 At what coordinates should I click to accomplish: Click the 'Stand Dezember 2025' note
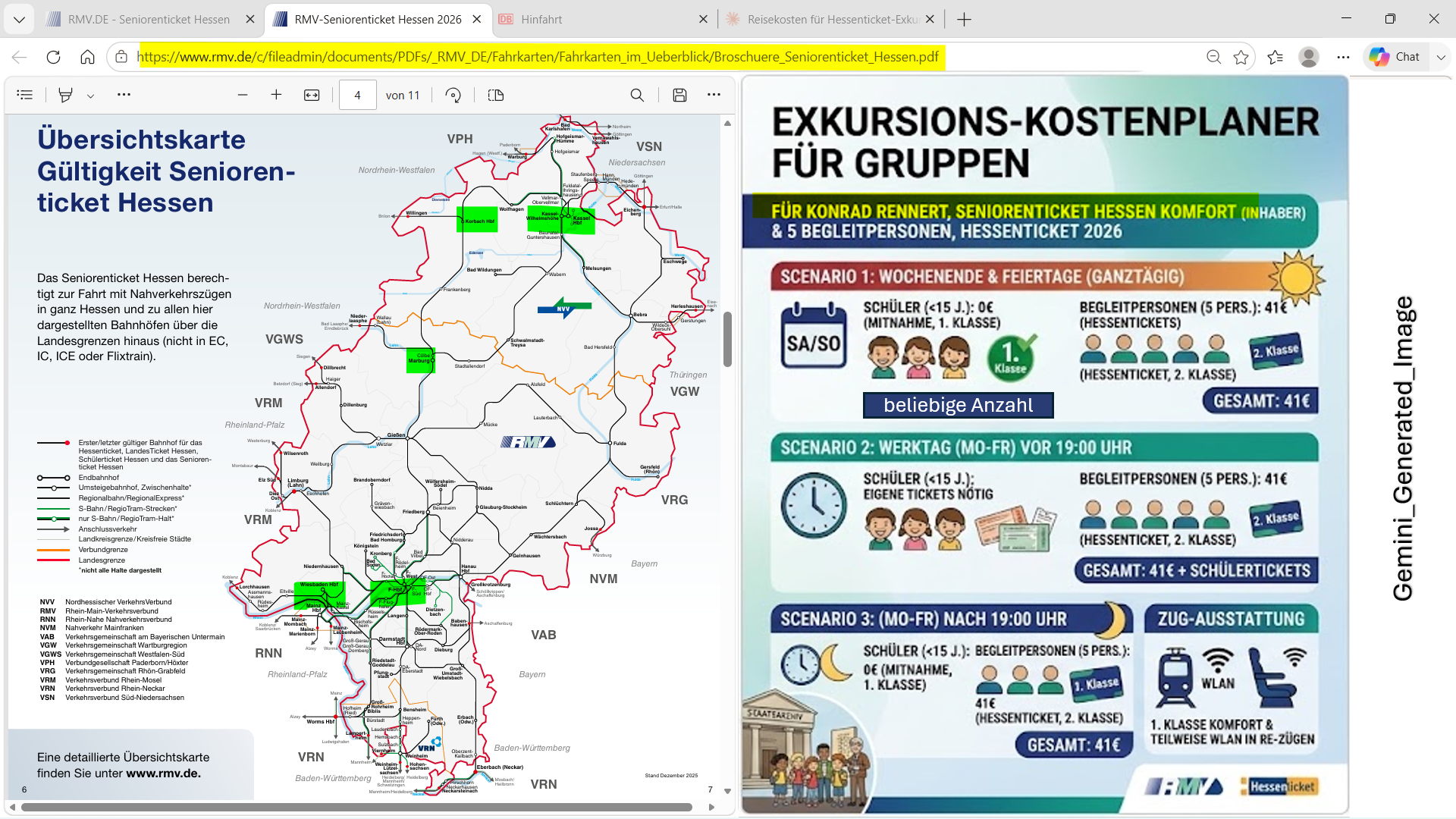671,776
